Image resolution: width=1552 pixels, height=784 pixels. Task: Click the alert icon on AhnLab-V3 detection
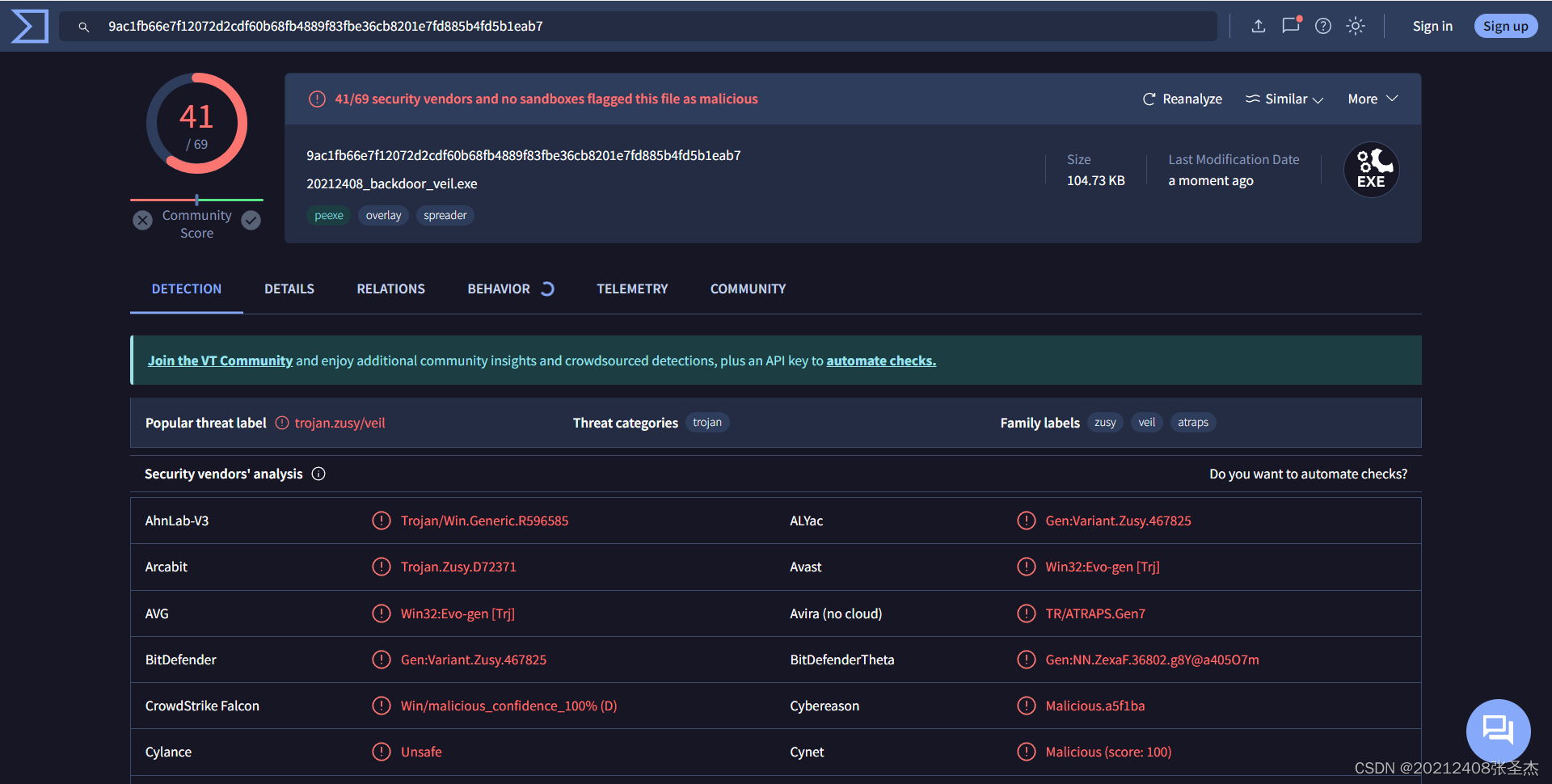[x=382, y=521]
